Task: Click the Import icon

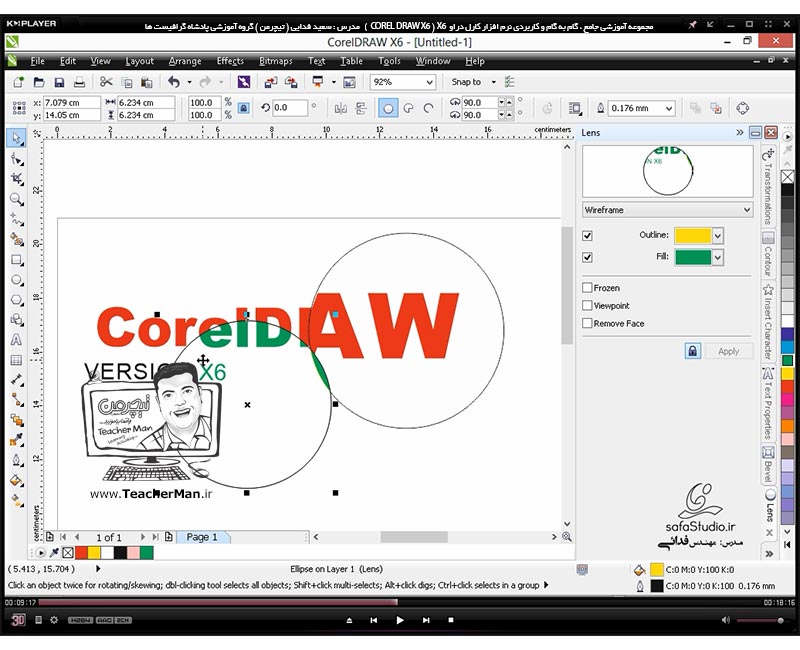Action: 270,82
